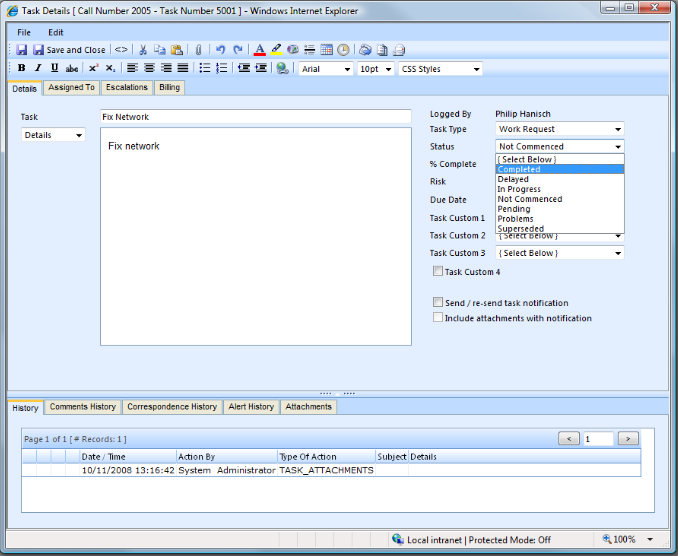Select the Details tab

click(24, 89)
